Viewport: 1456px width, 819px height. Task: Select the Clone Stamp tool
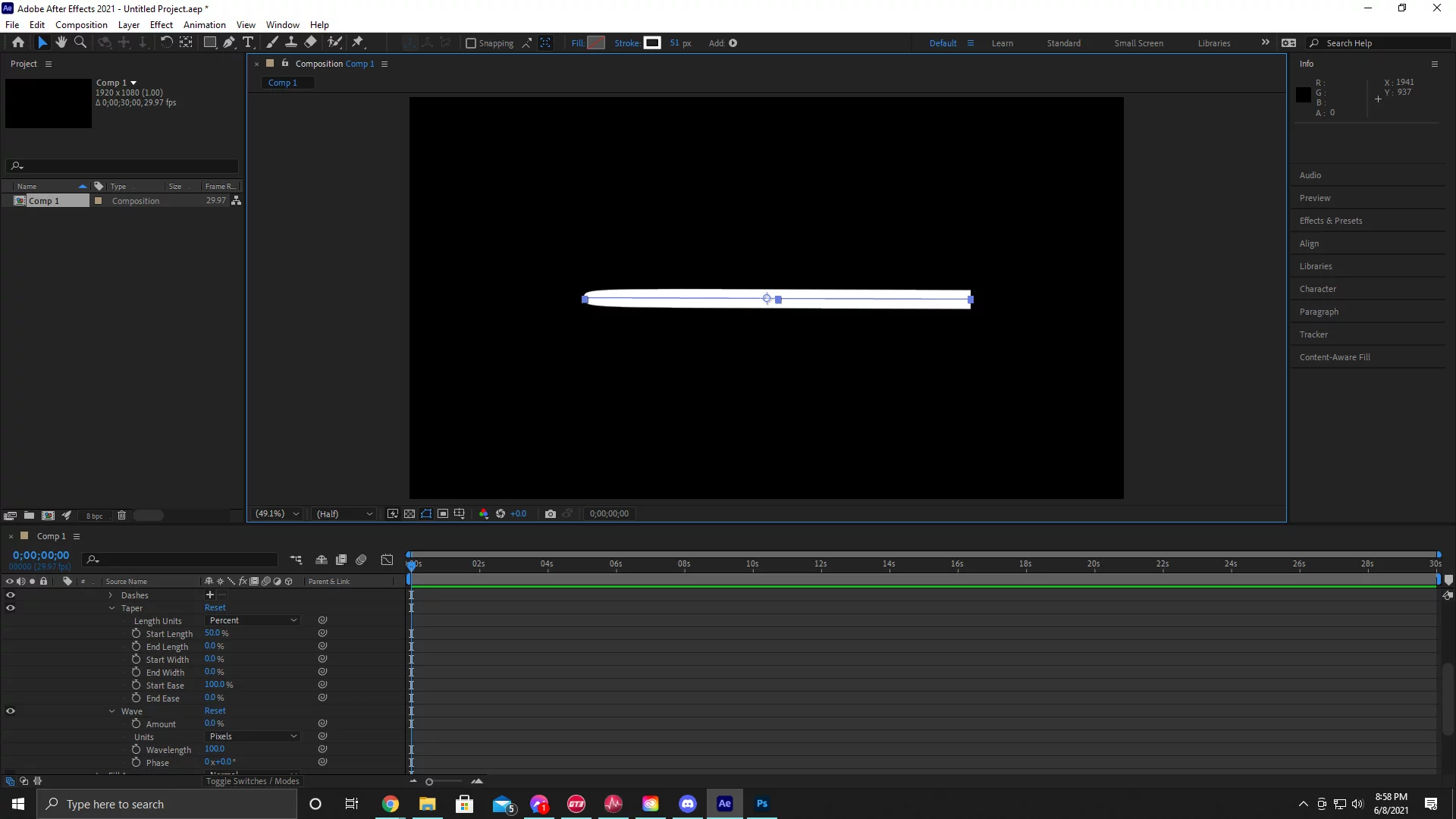pyautogui.click(x=290, y=43)
